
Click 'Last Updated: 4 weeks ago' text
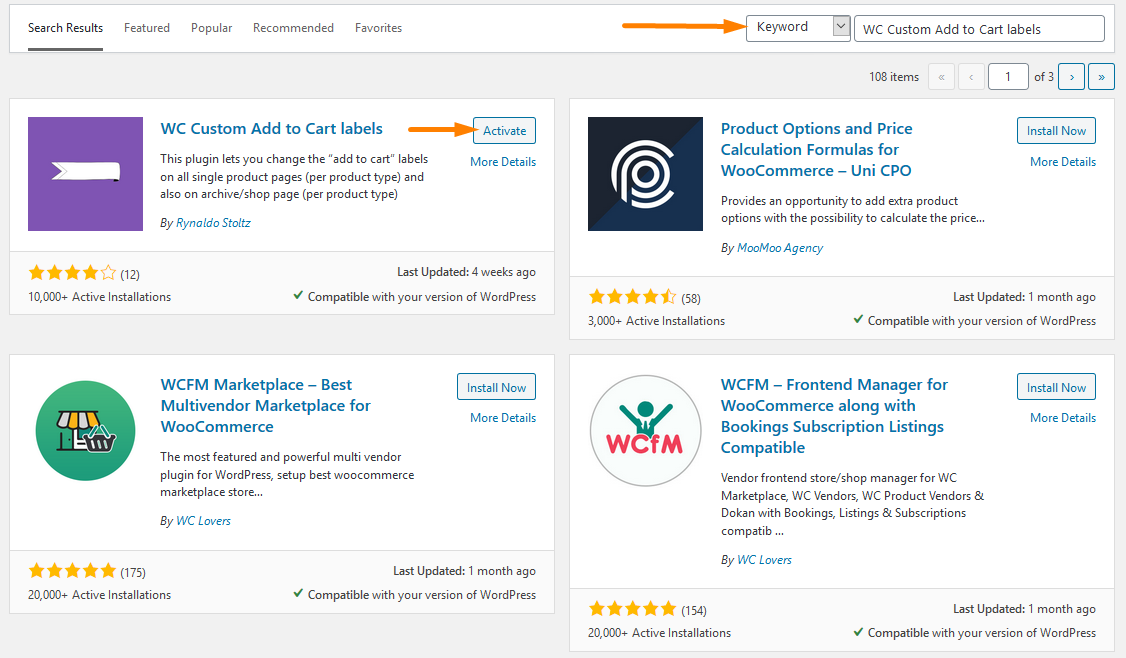(x=466, y=272)
